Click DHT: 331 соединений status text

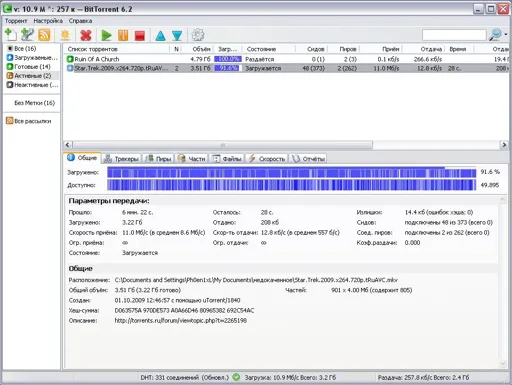(185, 378)
